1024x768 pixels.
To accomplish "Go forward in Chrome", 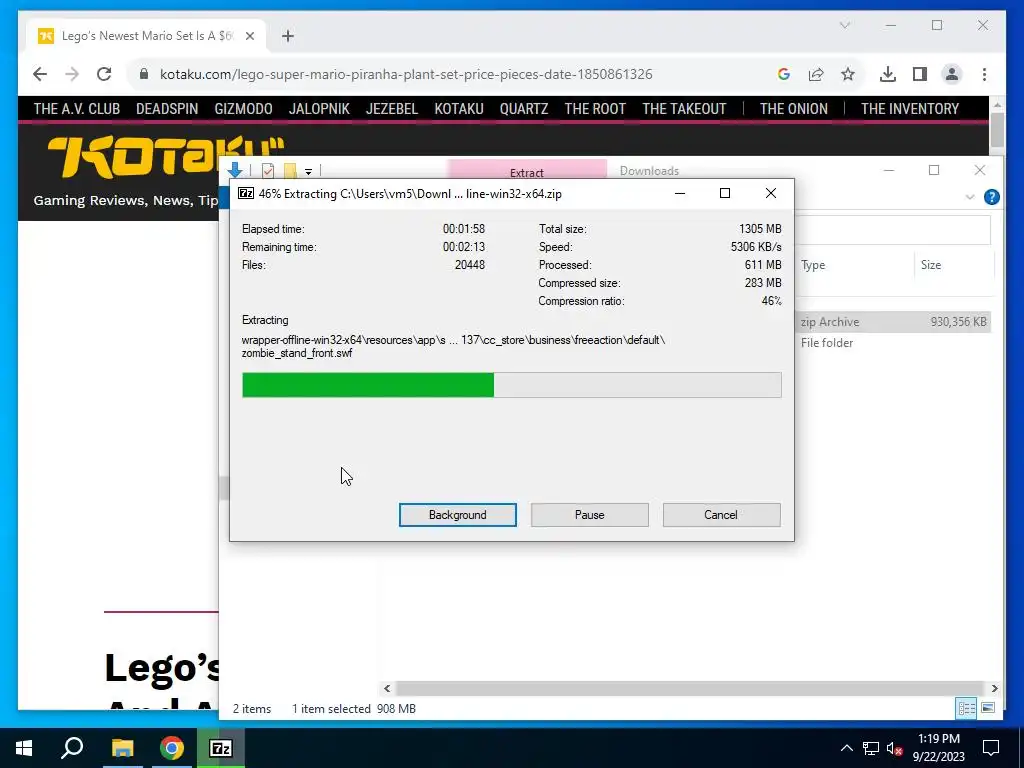I will click(72, 74).
